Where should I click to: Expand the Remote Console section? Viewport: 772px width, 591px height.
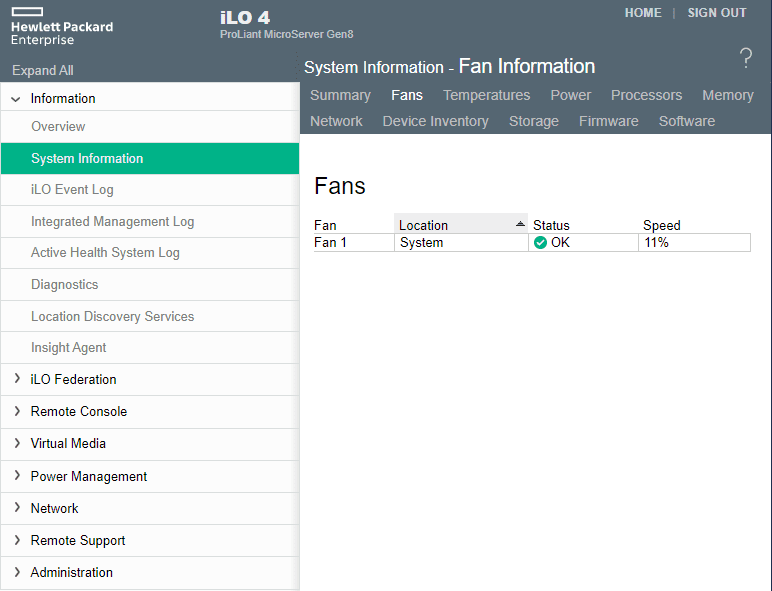pyautogui.click(x=17, y=411)
